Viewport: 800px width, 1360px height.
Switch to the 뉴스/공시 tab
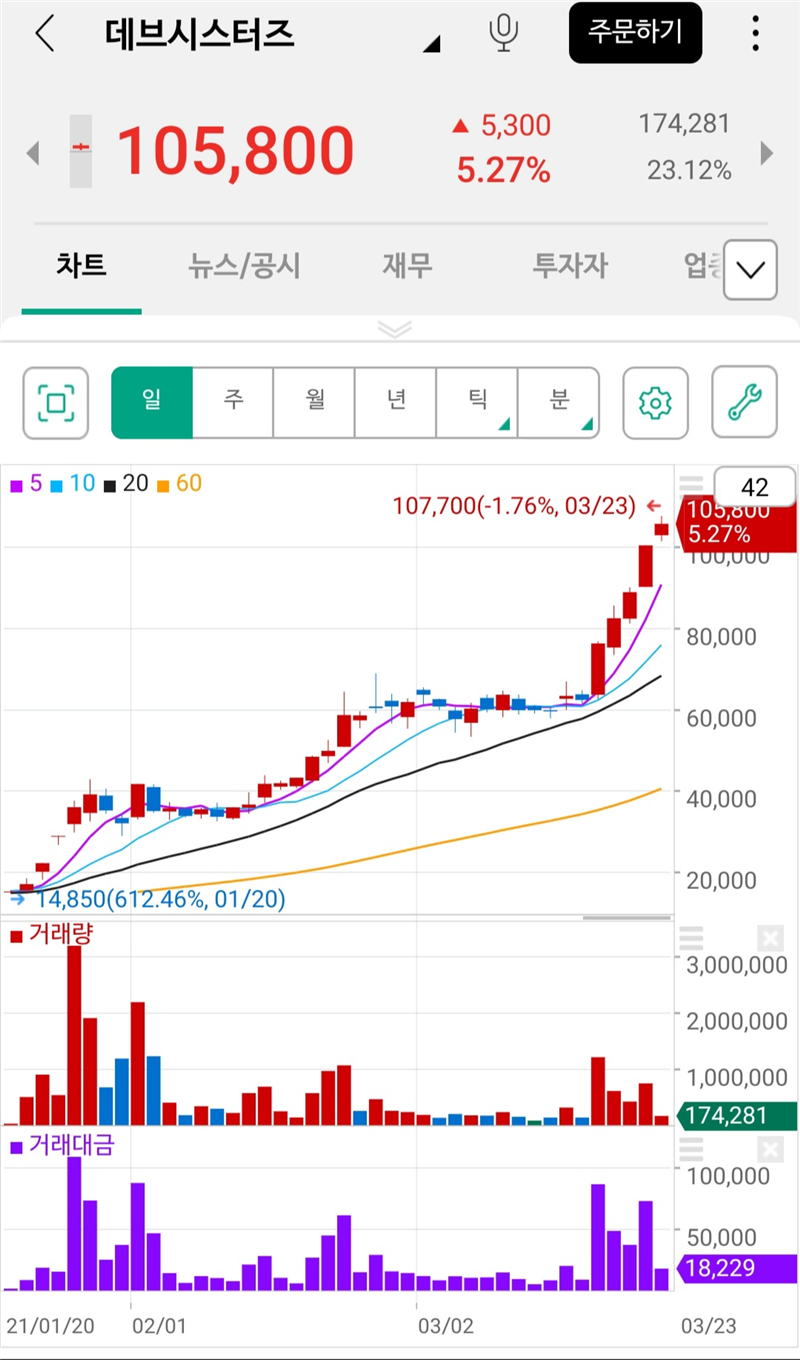pyautogui.click(x=244, y=266)
